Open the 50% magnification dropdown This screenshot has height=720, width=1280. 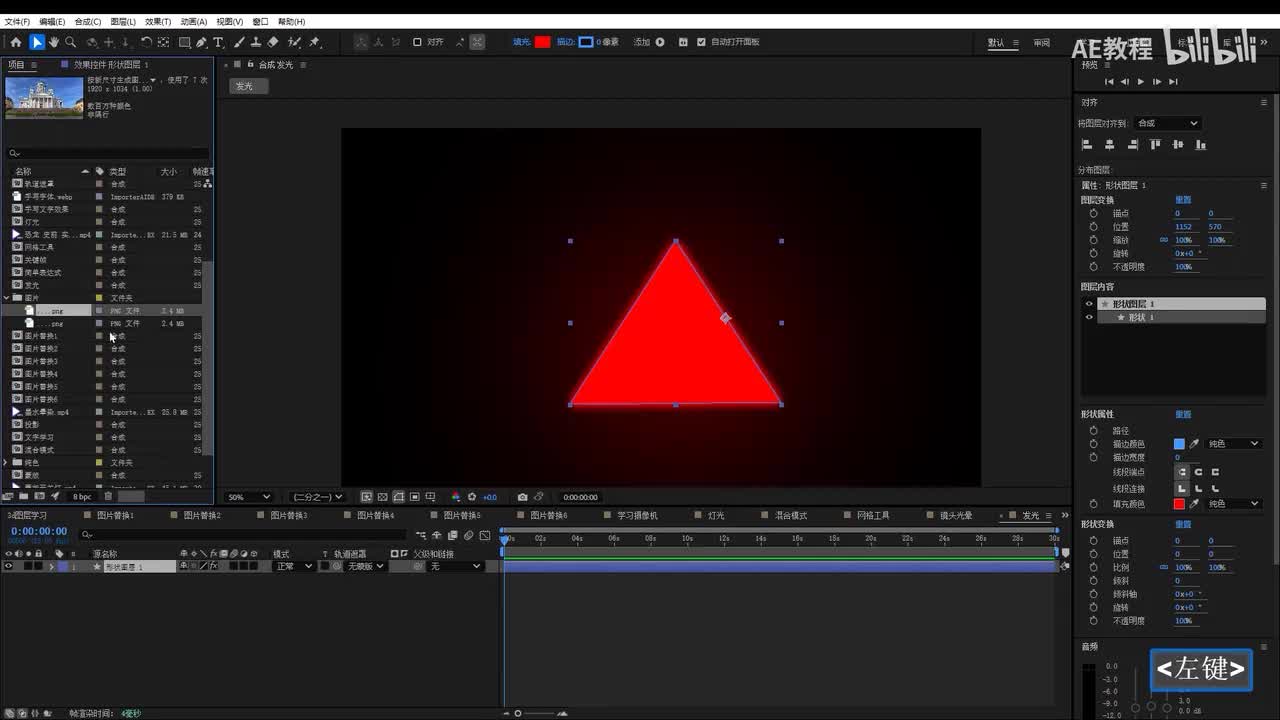pos(249,497)
